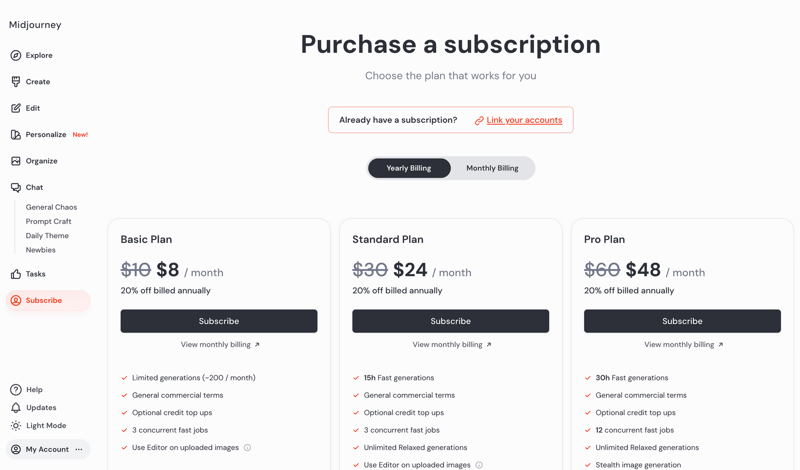Subscribe to the Standard Plan

click(x=450, y=321)
